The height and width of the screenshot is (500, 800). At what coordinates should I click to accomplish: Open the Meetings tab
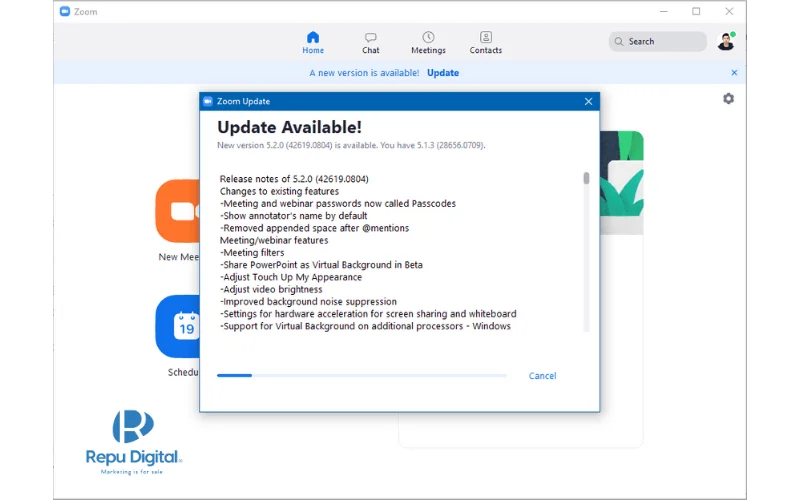tap(428, 43)
